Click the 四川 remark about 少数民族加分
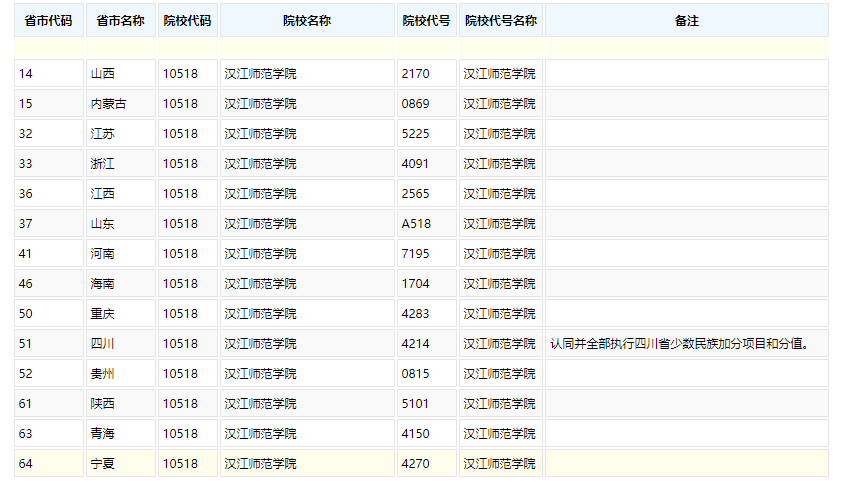841x490 pixels. click(678, 344)
